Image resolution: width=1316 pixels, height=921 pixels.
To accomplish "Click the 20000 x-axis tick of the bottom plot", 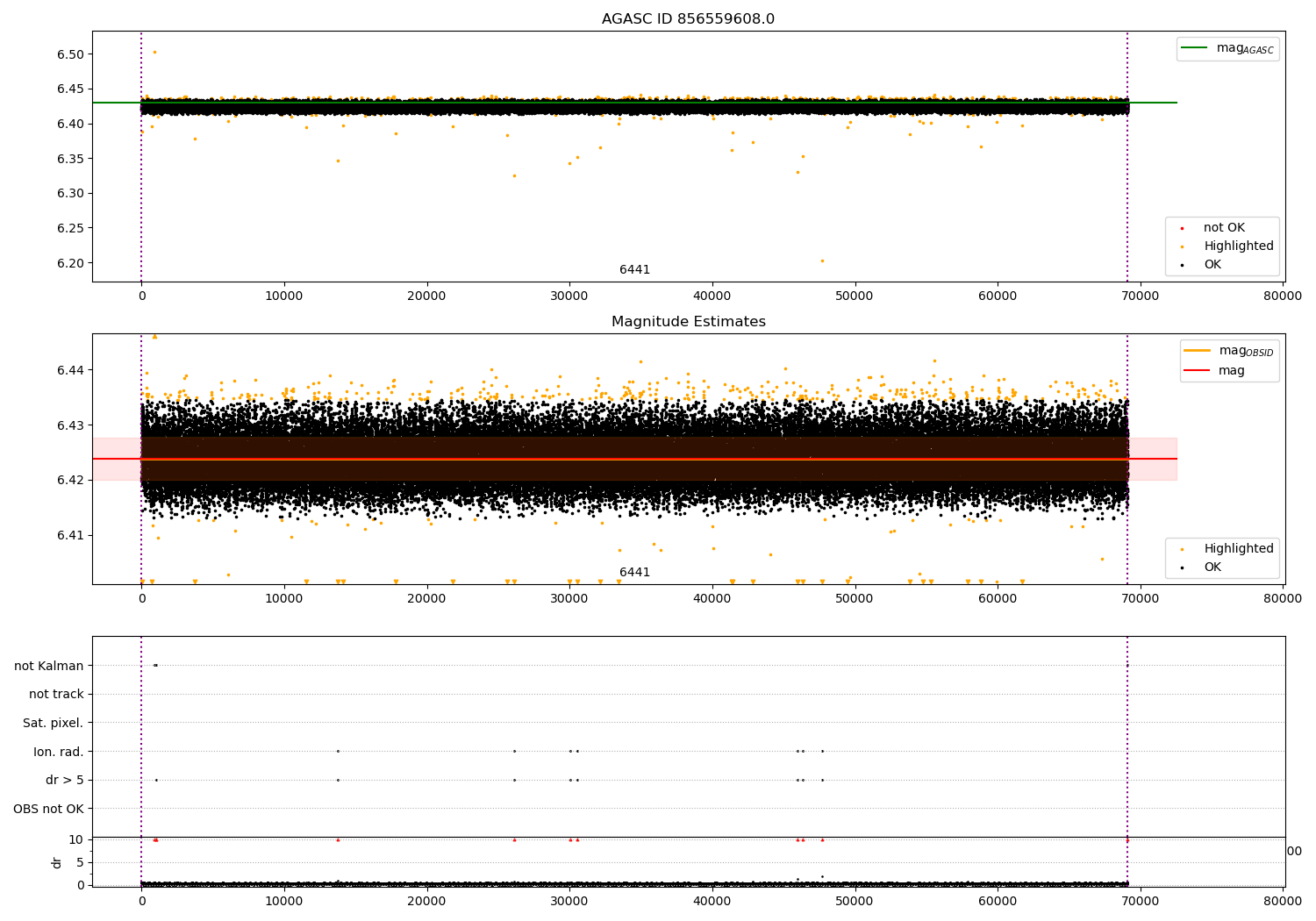I will click(x=426, y=900).
